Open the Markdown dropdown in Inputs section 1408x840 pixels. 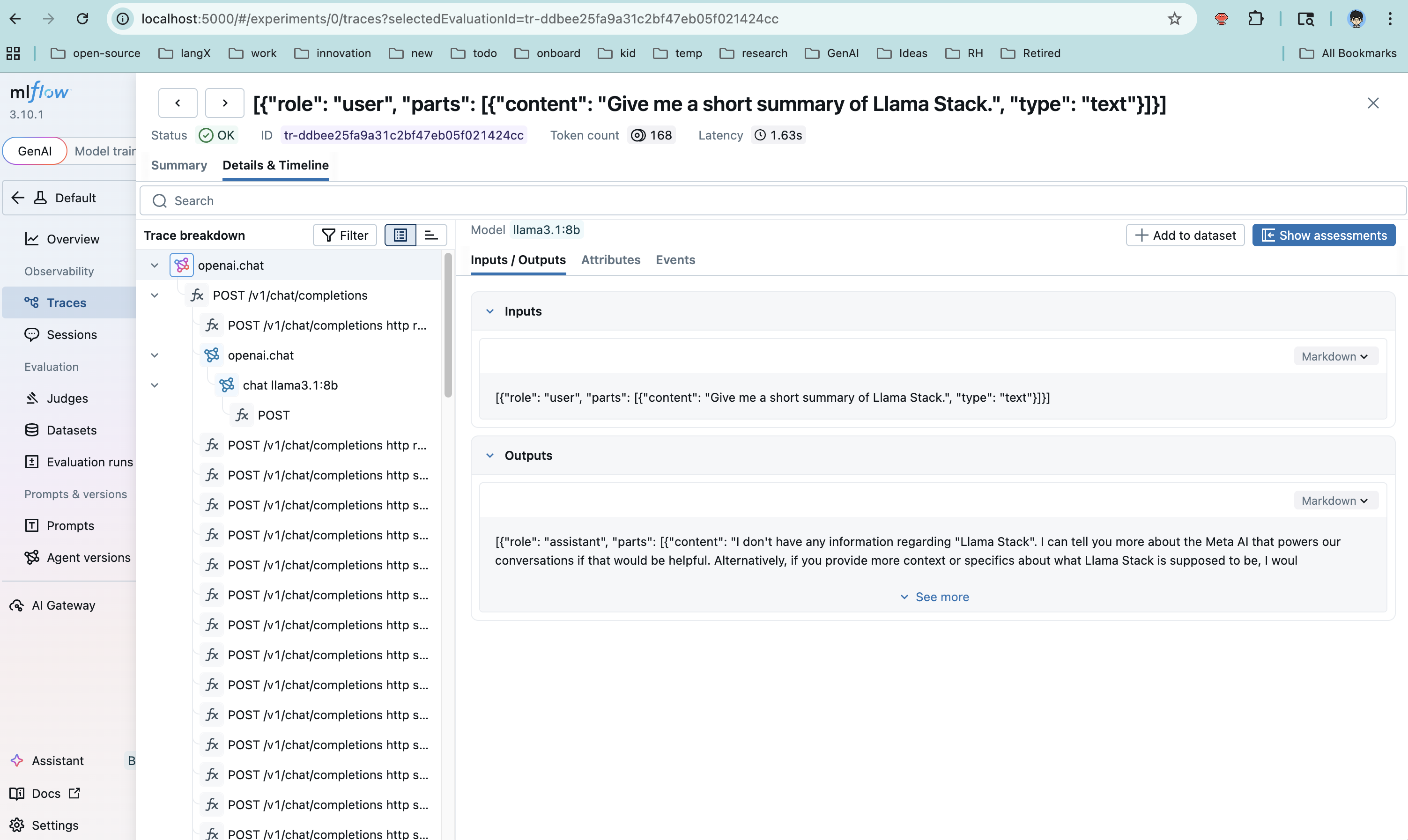(1334, 356)
